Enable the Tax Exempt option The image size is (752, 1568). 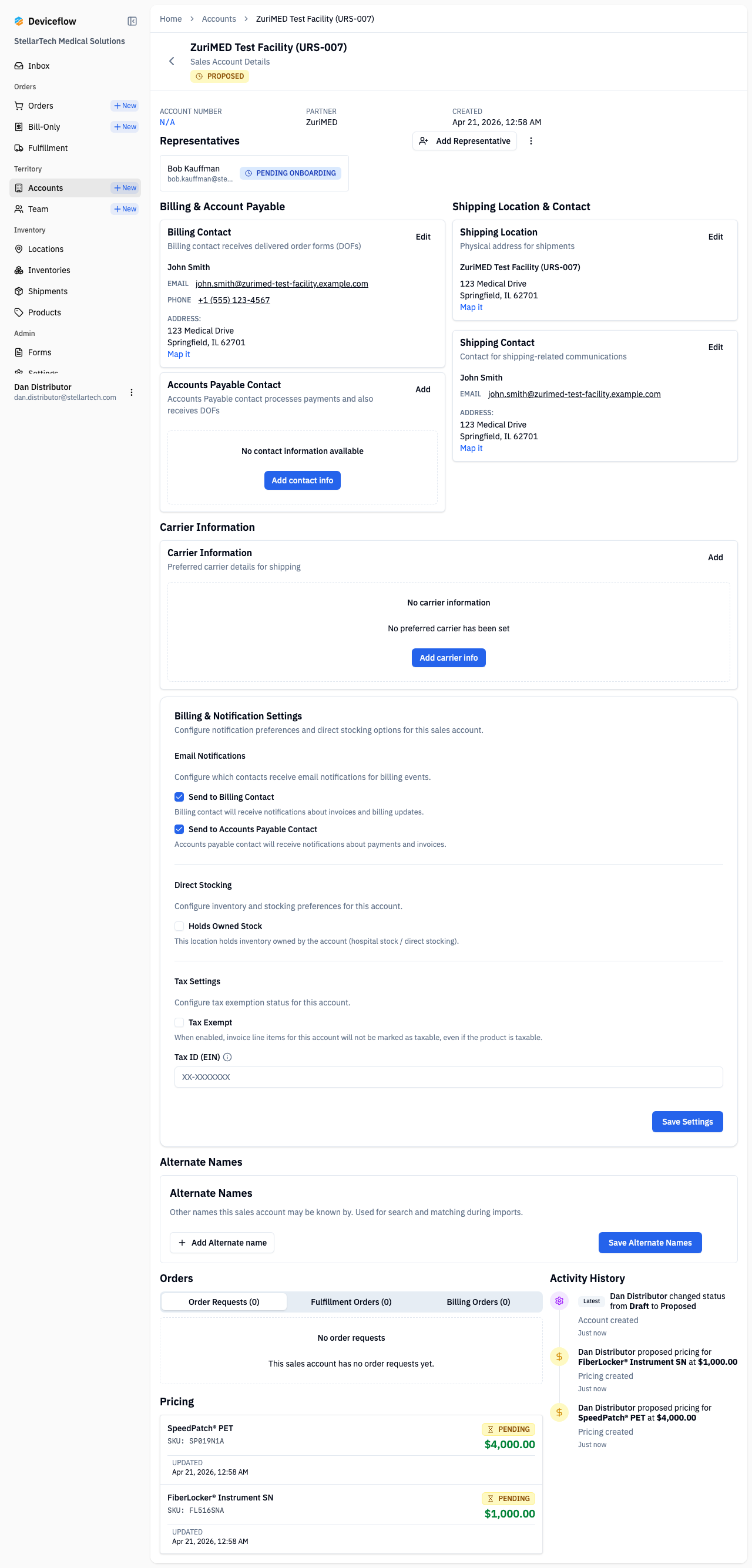[179, 1022]
